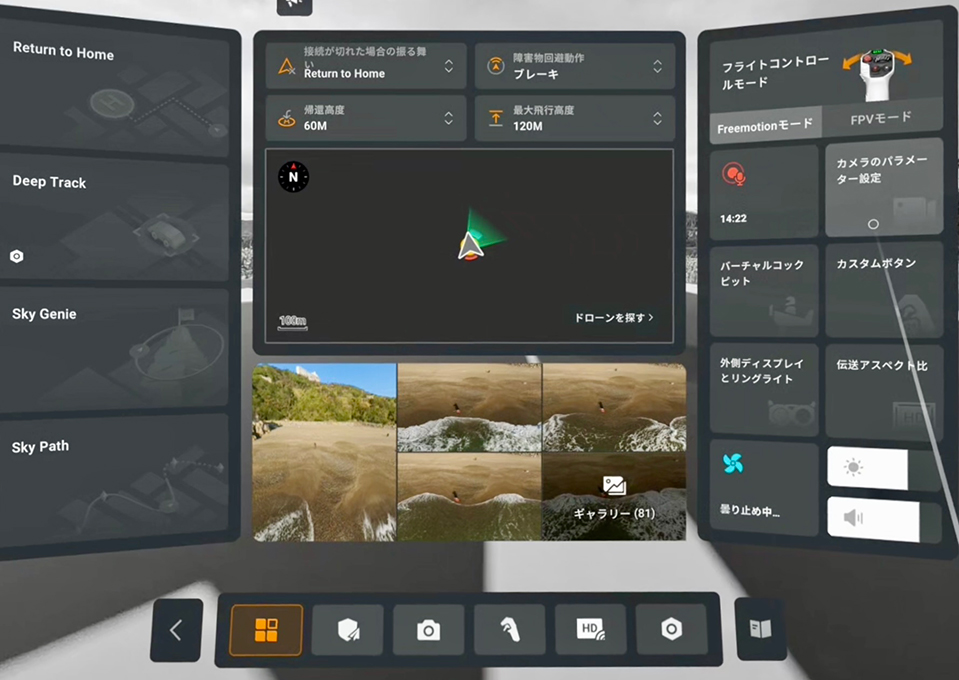Expand the 帰還高度 60M dropdown
The height and width of the screenshot is (680, 959).
pyautogui.click(x=365, y=118)
